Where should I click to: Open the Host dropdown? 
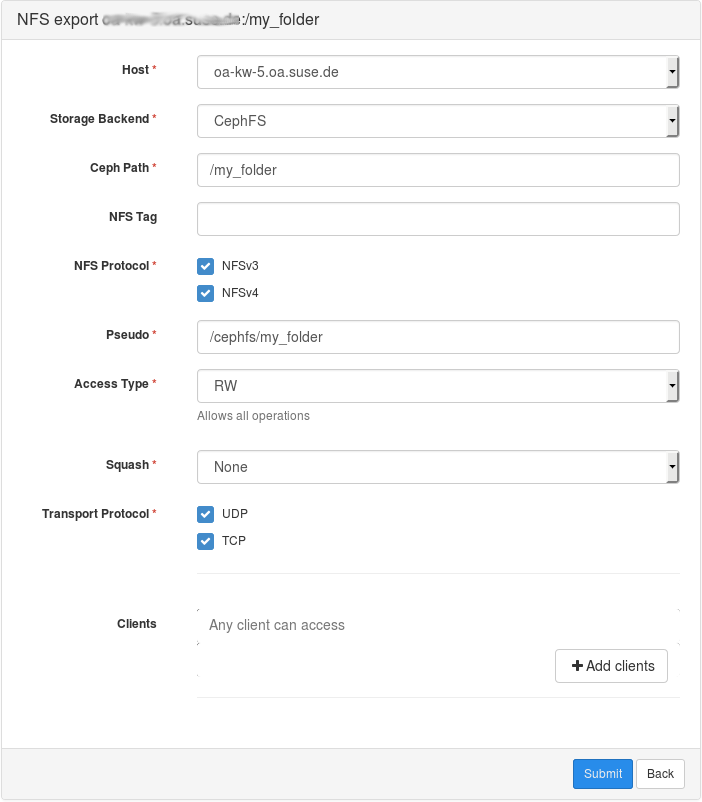point(438,72)
